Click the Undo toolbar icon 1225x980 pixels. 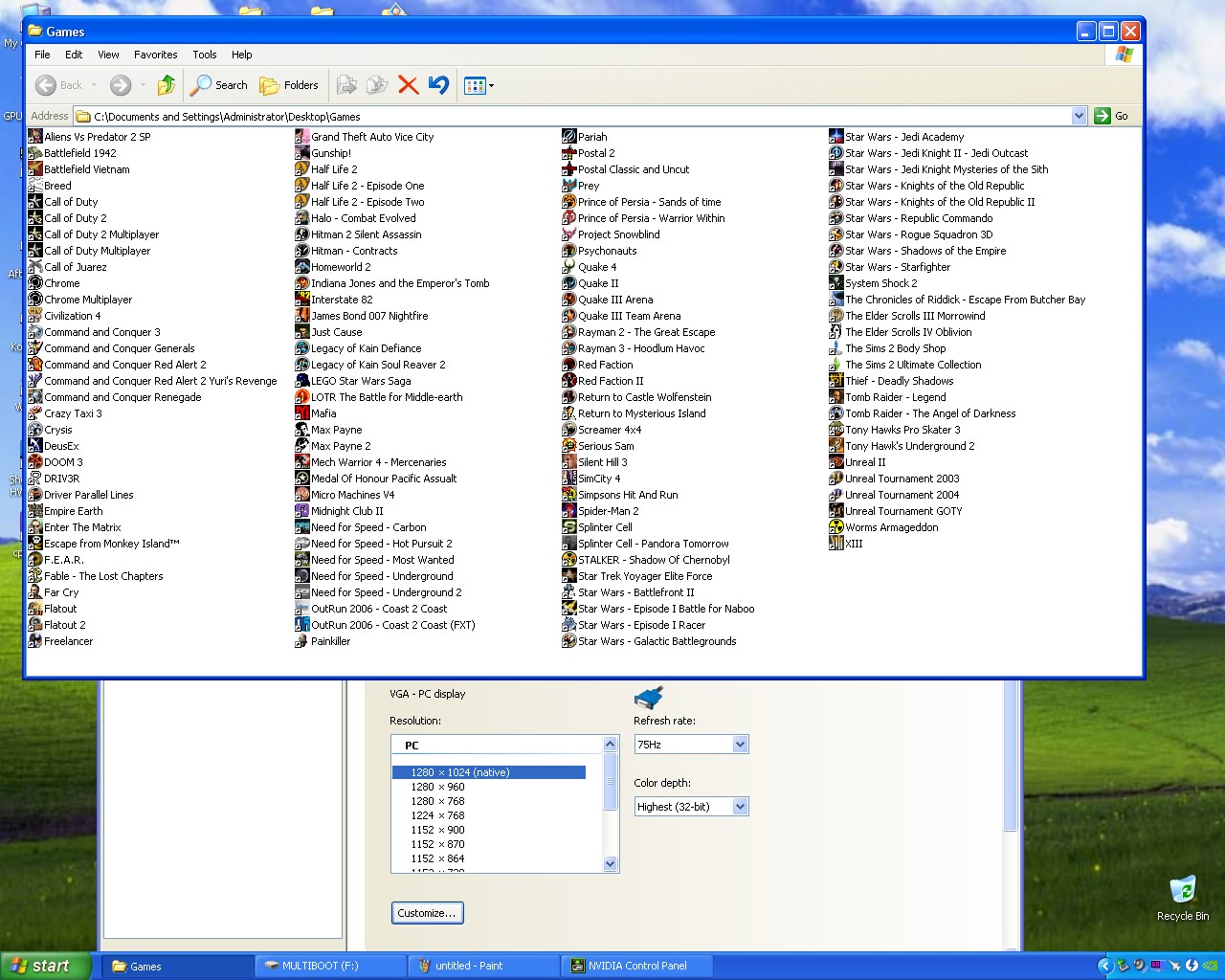[x=438, y=85]
